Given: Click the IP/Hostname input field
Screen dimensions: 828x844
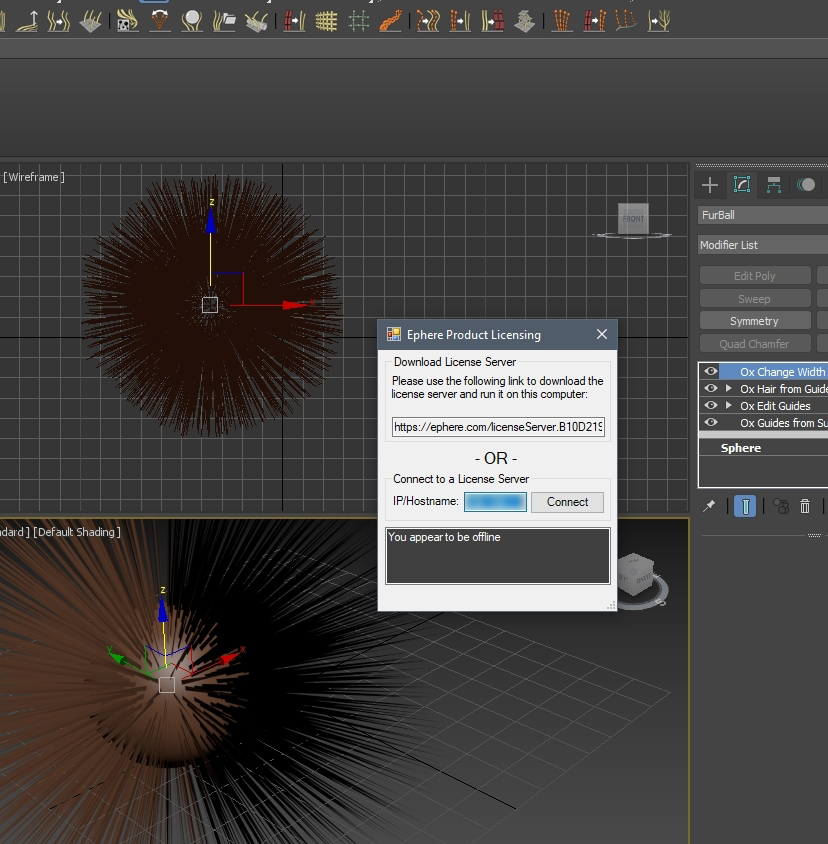Looking at the screenshot, I should click(x=495, y=502).
